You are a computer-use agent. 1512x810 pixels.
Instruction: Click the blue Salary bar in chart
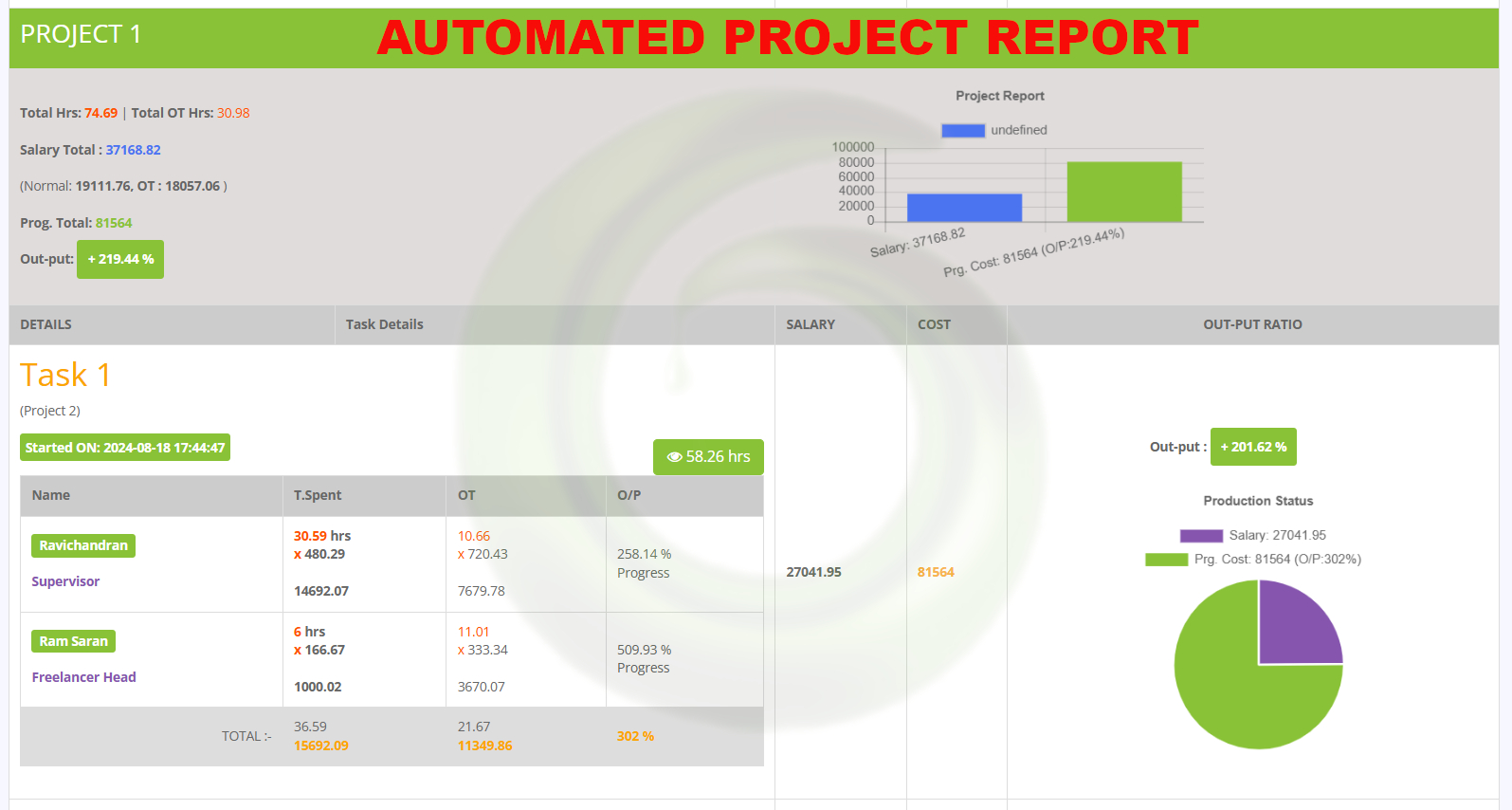click(x=964, y=208)
